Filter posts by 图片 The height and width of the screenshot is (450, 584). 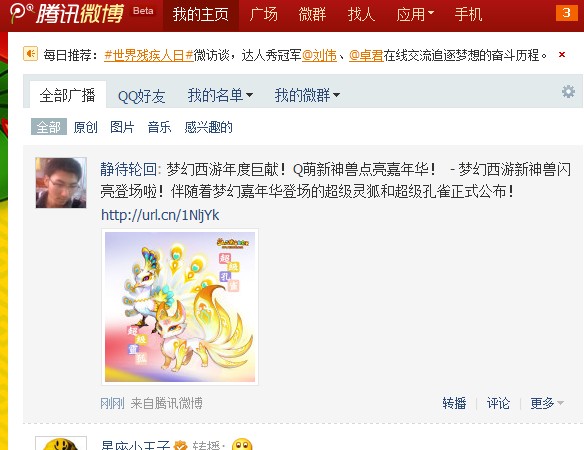tap(122, 127)
